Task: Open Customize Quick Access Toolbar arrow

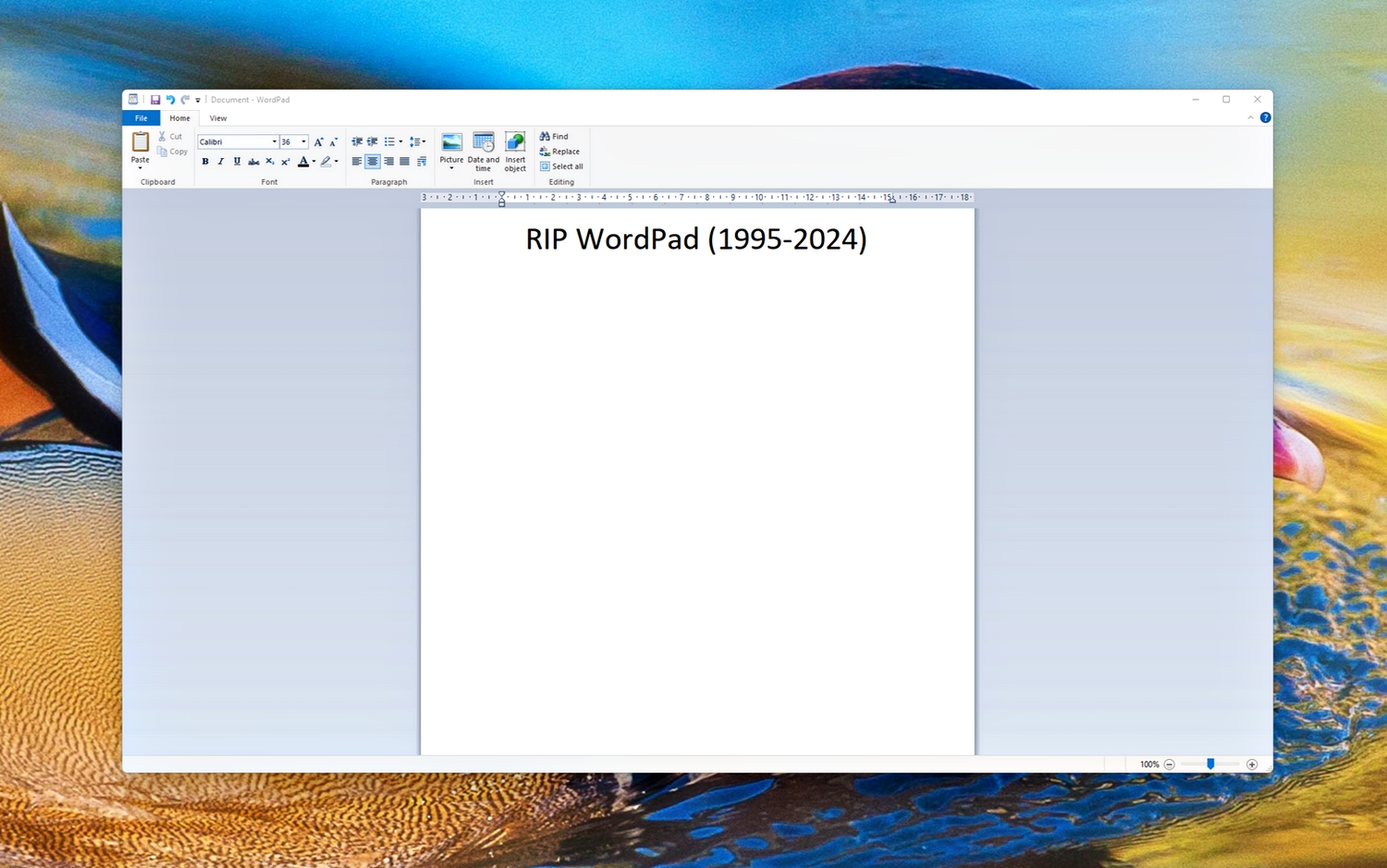Action: [198, 100]
